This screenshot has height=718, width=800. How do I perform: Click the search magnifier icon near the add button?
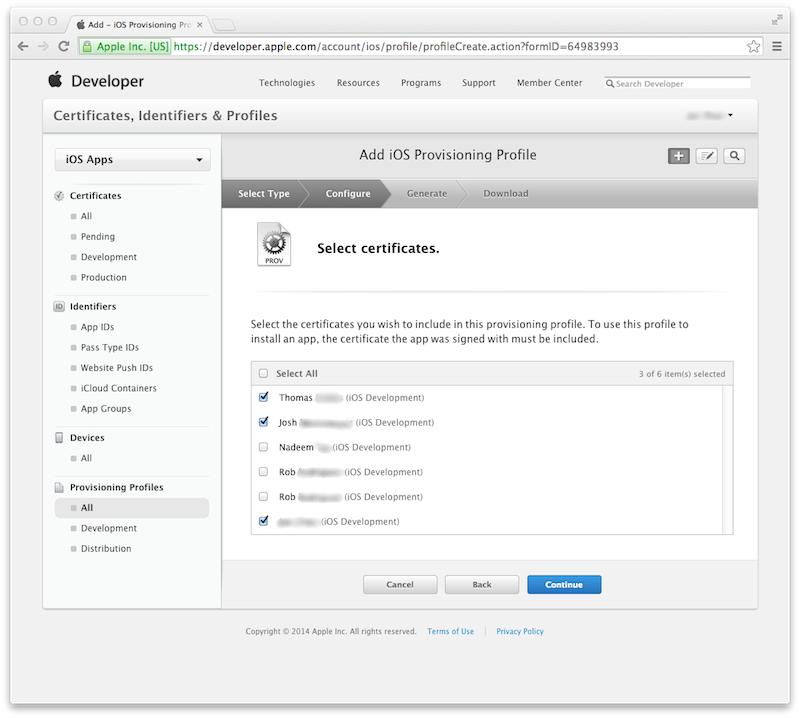(x=733, y=156)
